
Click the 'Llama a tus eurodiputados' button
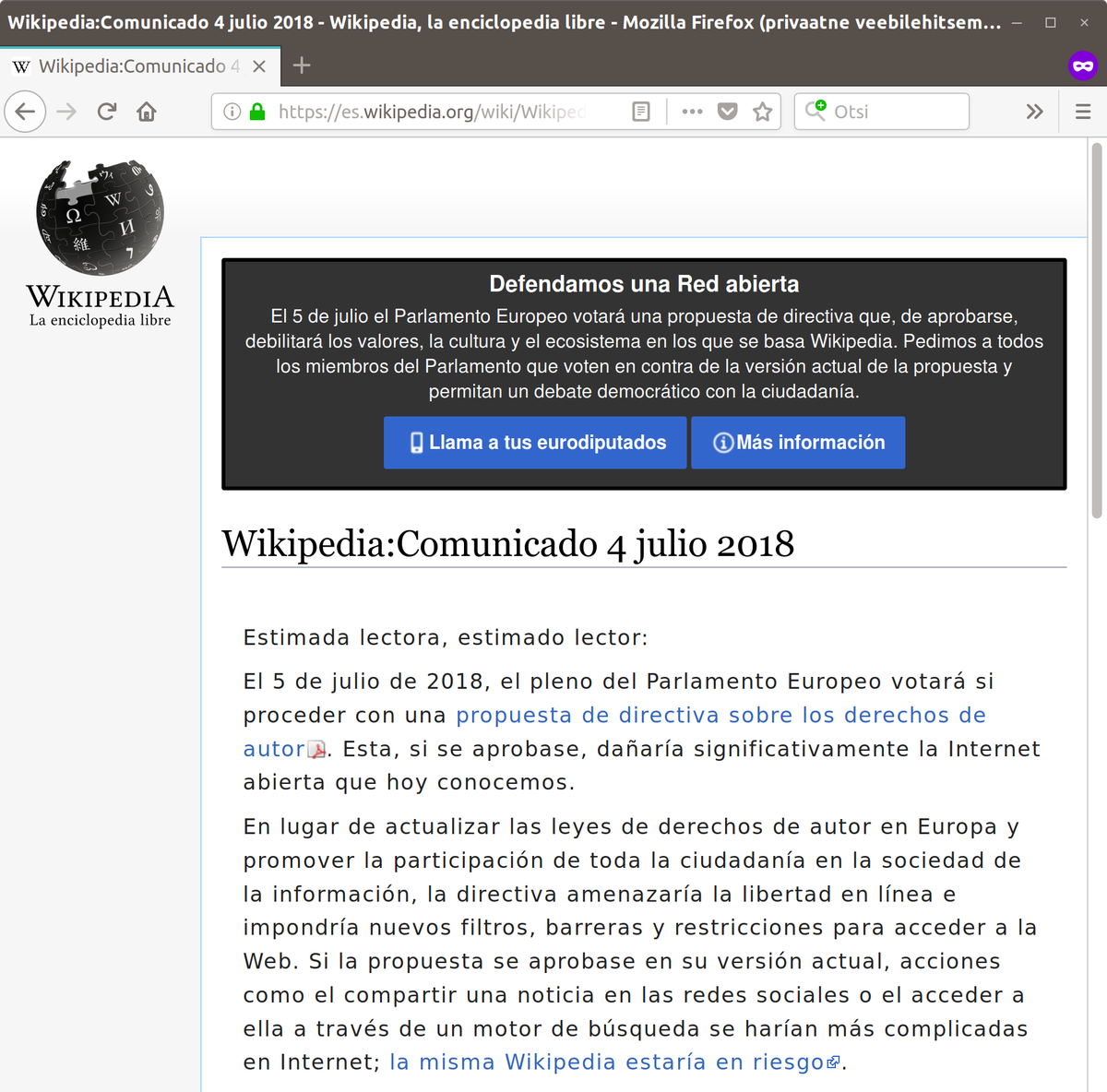pos(535,442)
